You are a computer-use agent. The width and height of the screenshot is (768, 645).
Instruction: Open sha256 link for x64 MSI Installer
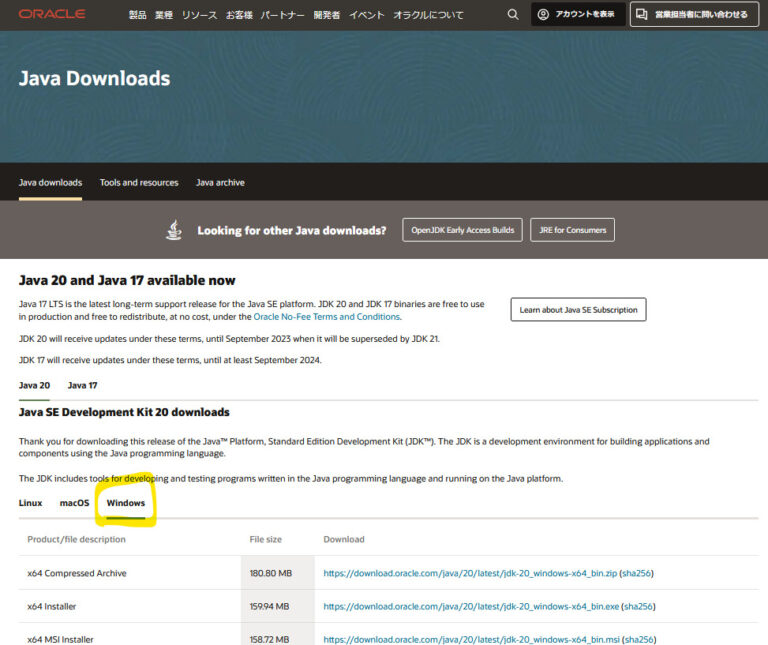point(639,639)
